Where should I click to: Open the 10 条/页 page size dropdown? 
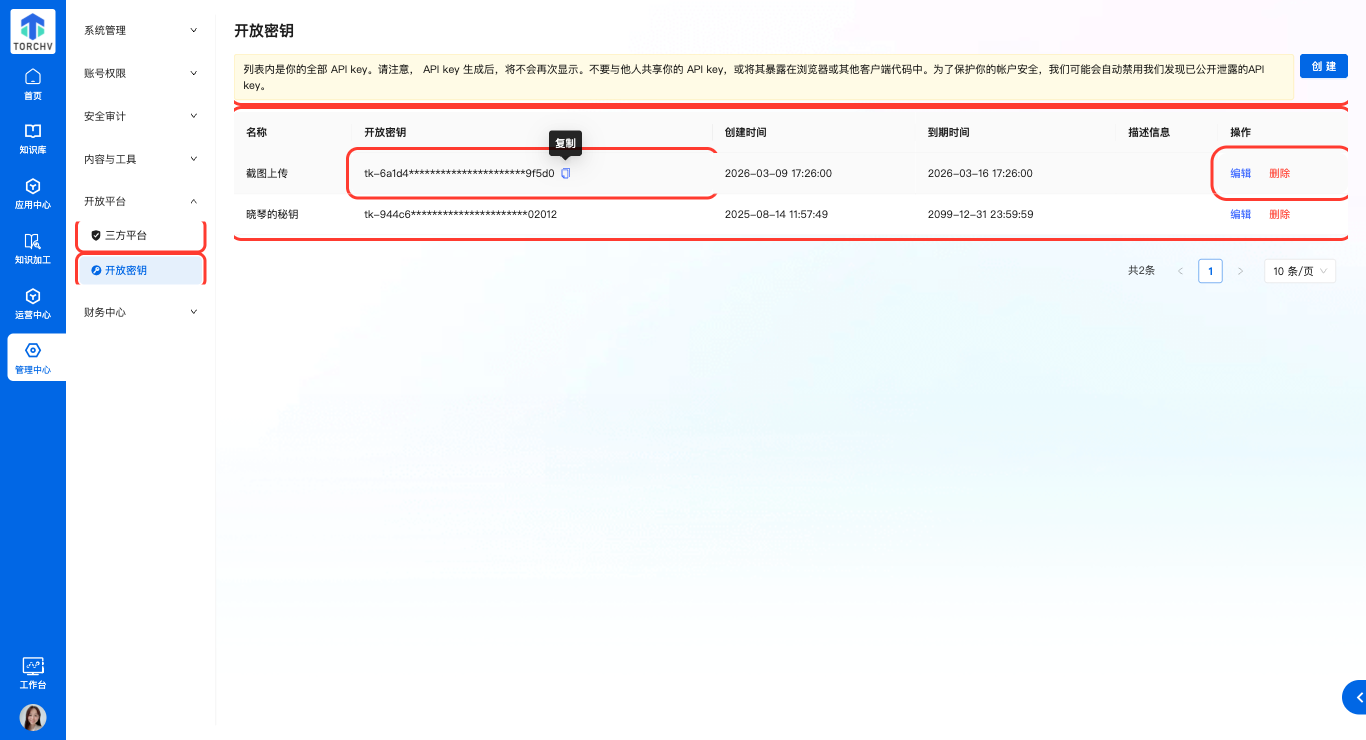(1299, 271)
